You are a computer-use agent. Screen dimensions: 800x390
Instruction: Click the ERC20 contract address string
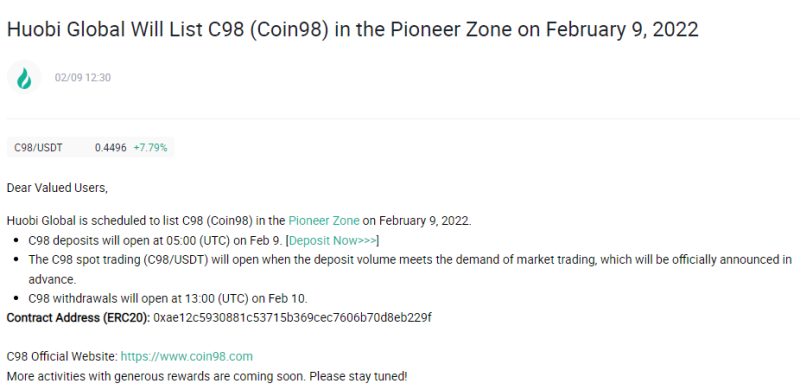tap(292, 318)
